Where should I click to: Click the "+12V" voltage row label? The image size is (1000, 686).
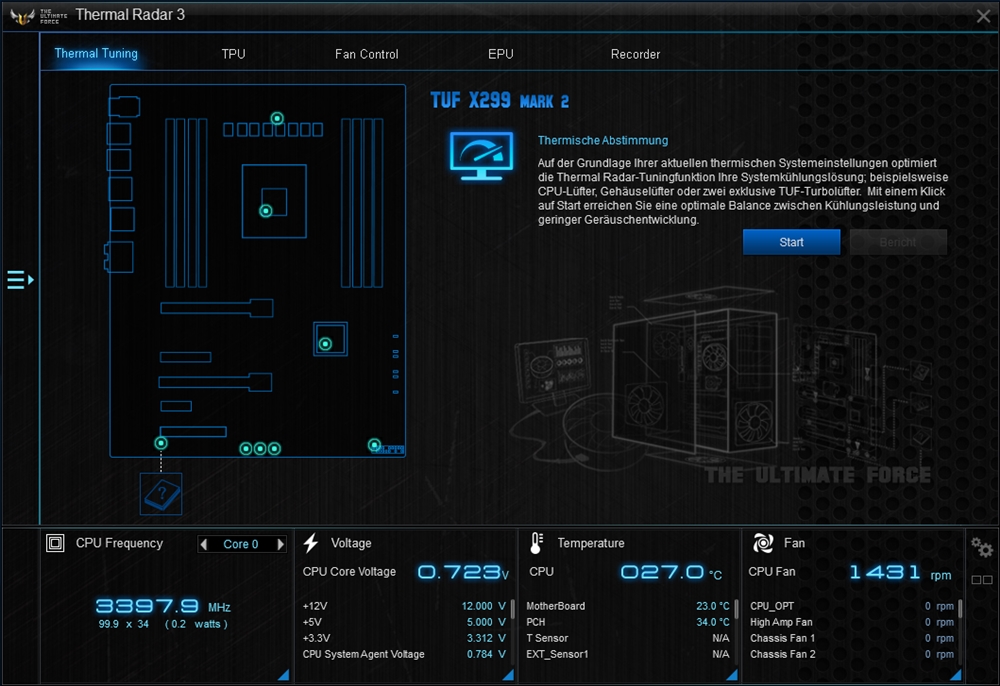[315, 606]
